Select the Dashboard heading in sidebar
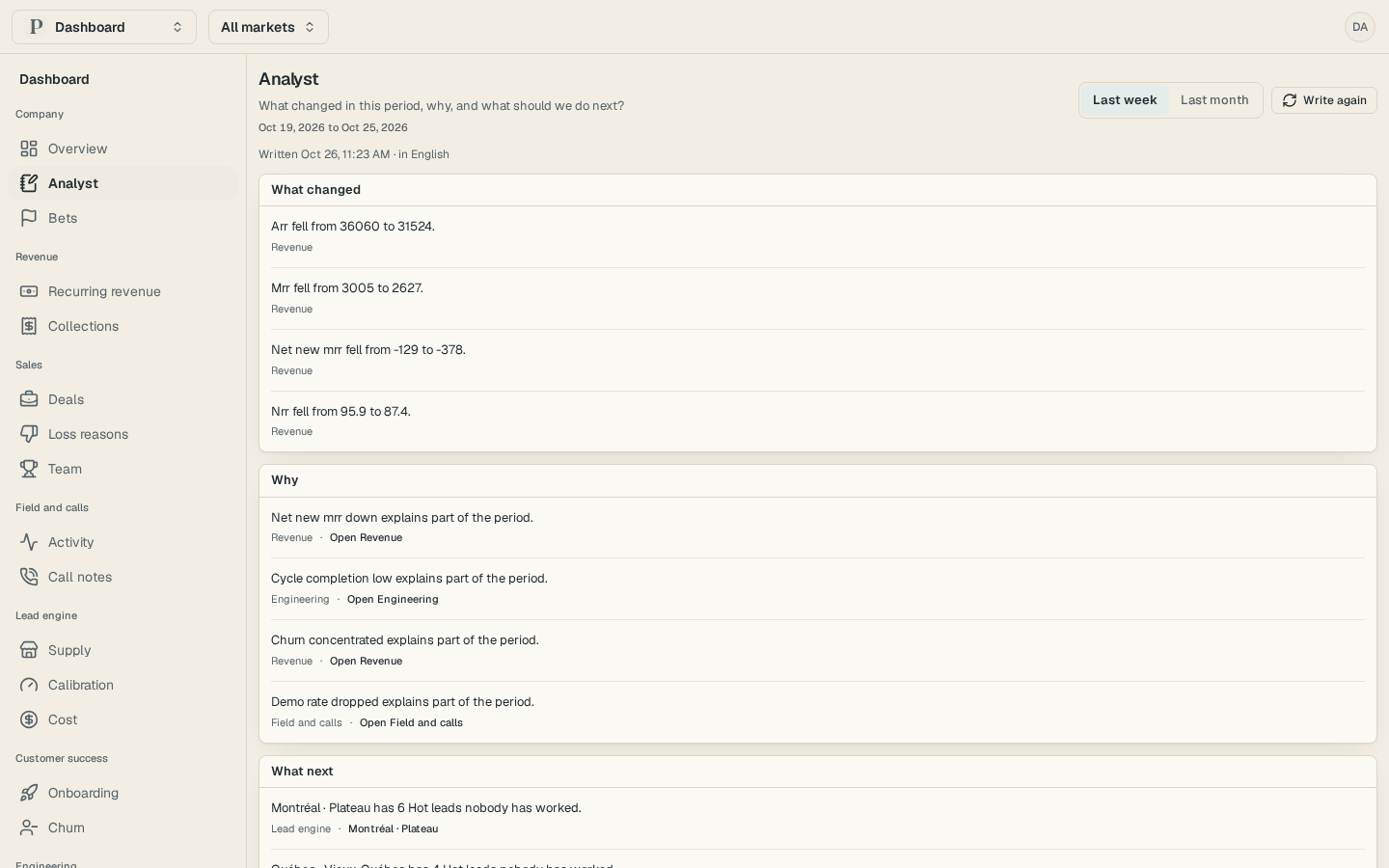This screenshot has width=1389, height=868. point(54,79)
